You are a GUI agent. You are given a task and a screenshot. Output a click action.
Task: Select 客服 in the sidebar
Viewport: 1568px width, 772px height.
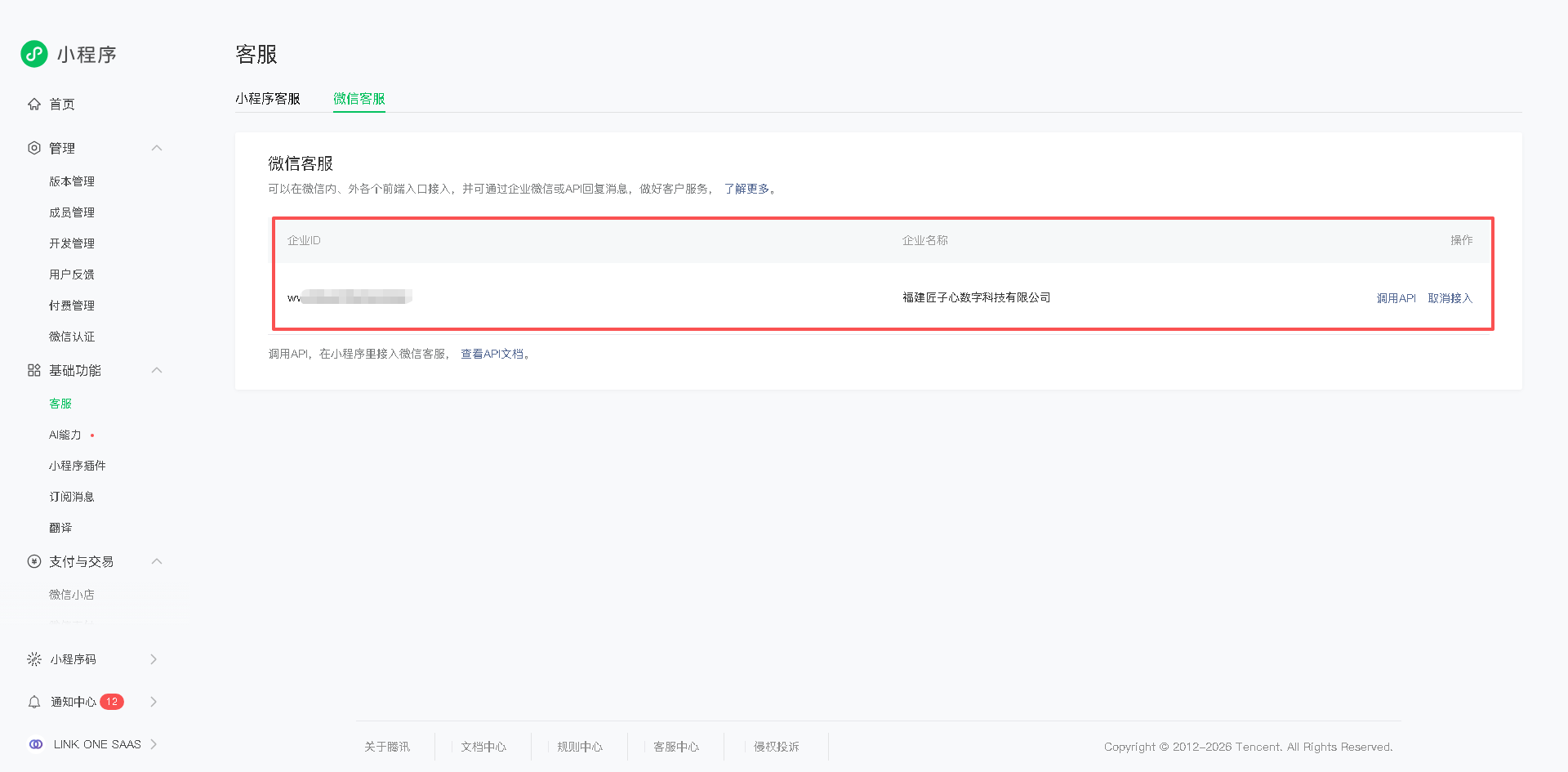60,404
